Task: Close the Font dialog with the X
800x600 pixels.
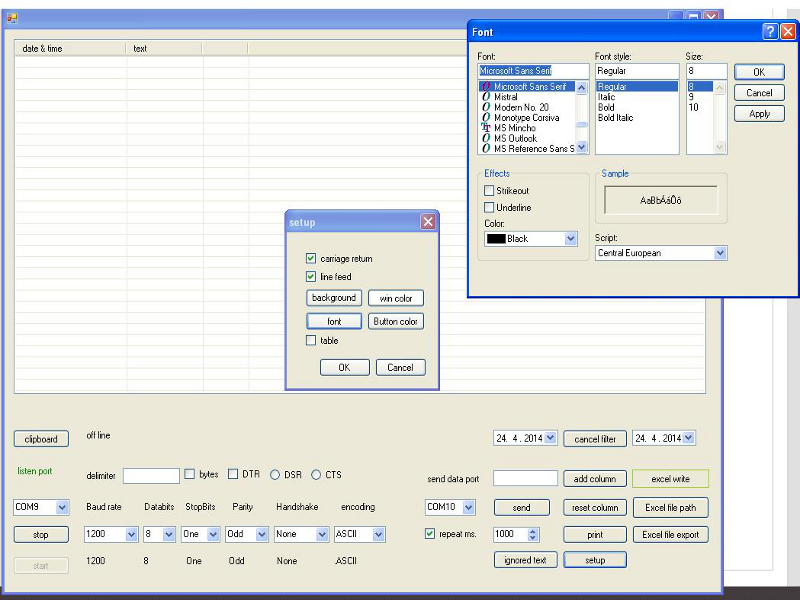Action: coord(788,32)
